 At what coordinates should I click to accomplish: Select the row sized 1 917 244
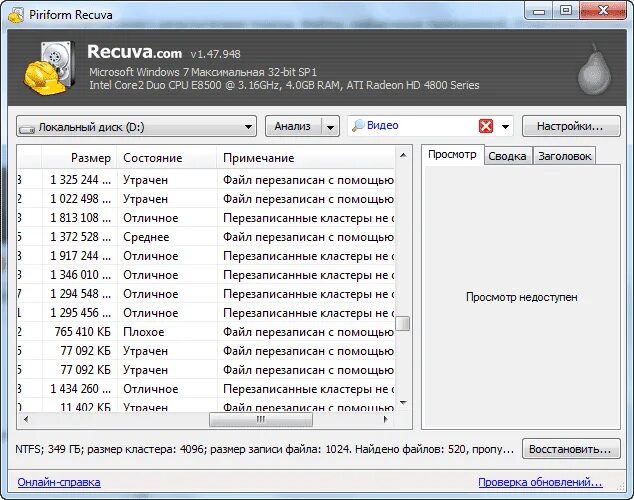pos(206,255)
